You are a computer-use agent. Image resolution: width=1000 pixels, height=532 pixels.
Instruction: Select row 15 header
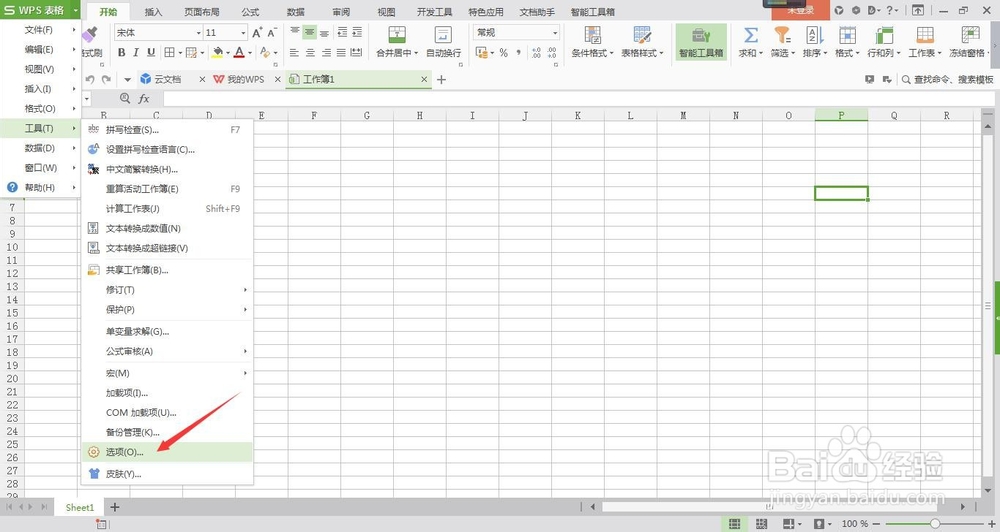(x=12, y=313)
